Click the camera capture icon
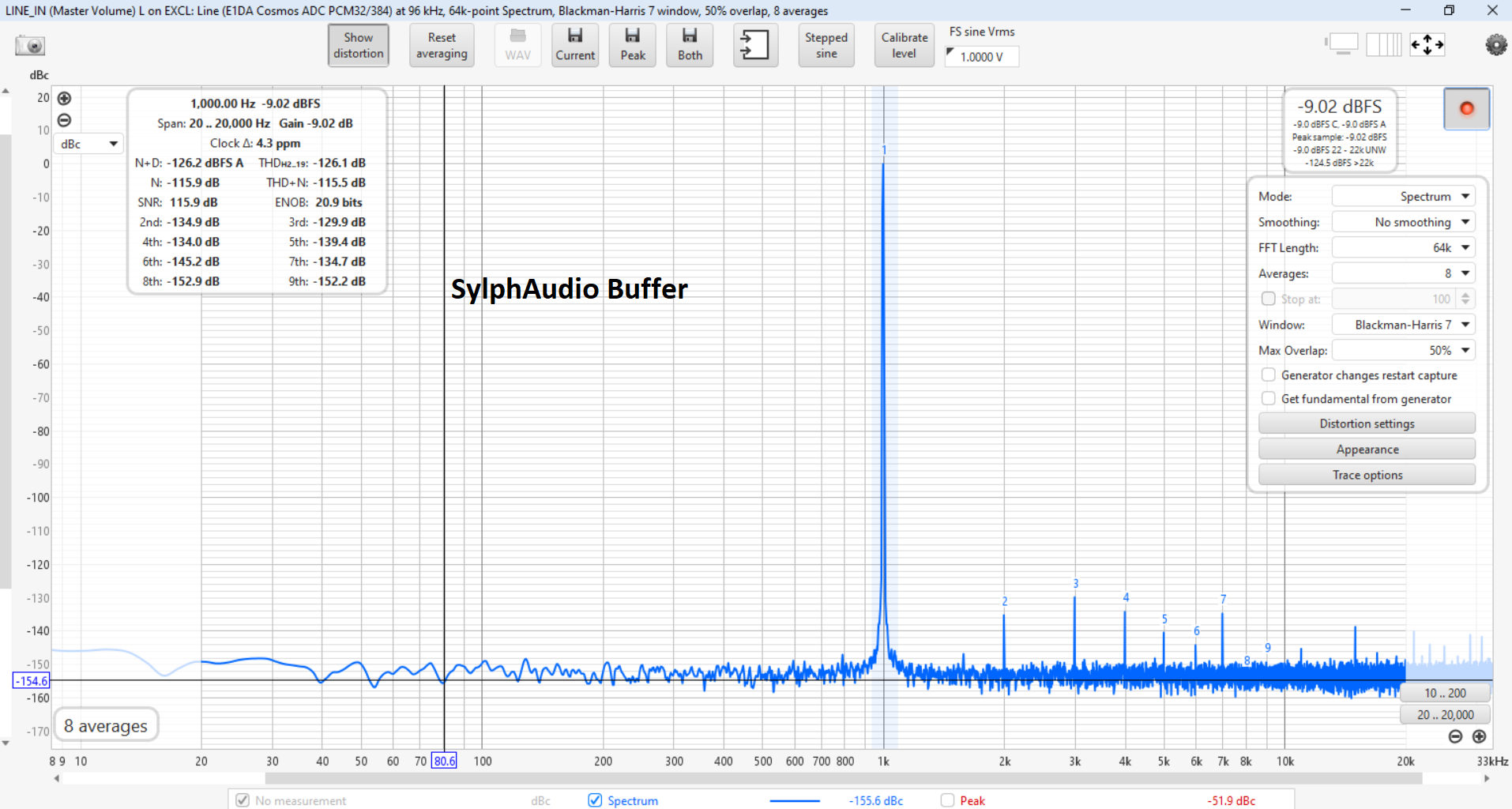1512x809 pixels. tap(30, 45)
